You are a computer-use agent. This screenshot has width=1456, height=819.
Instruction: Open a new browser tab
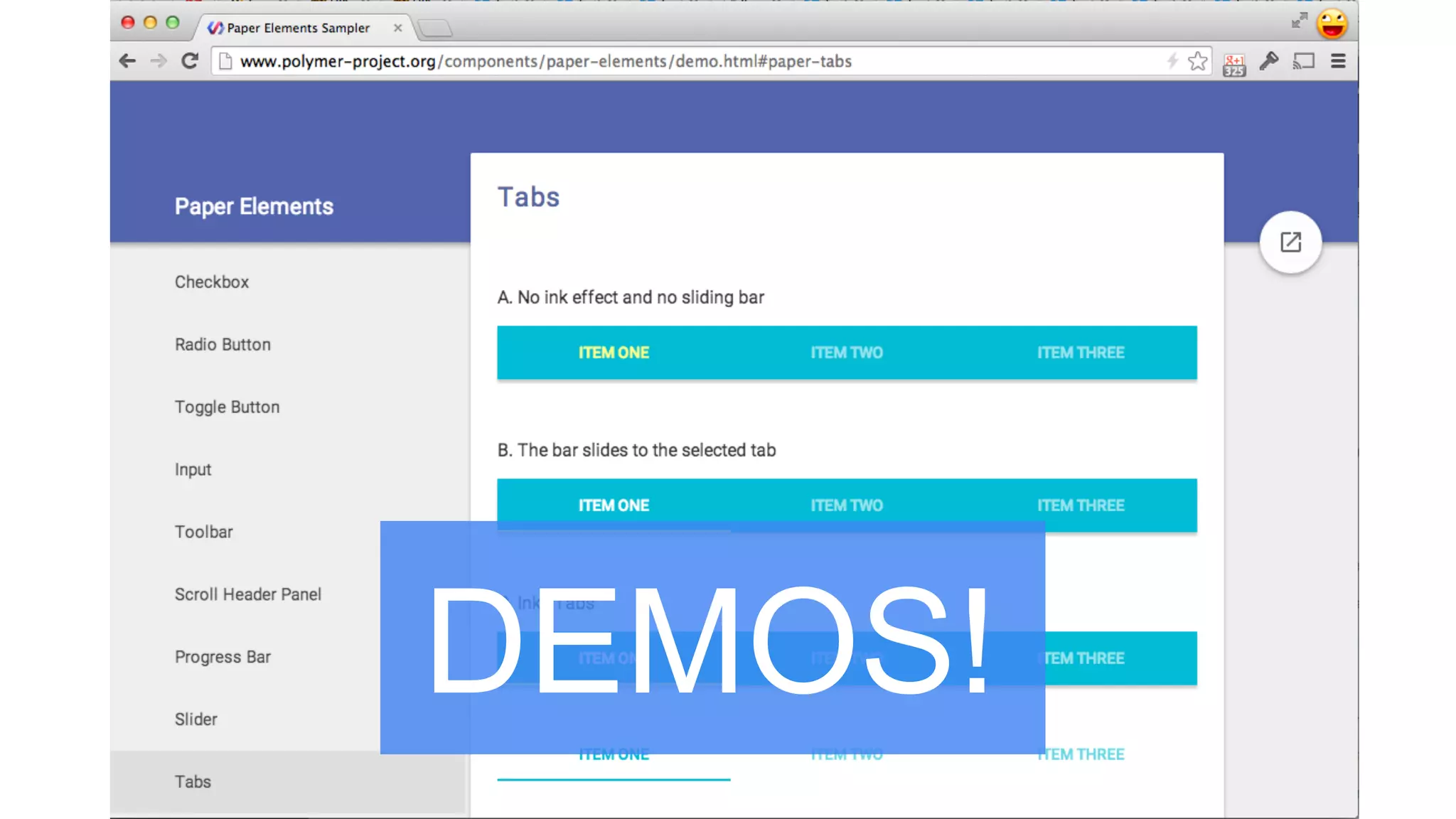pos(435,28)
